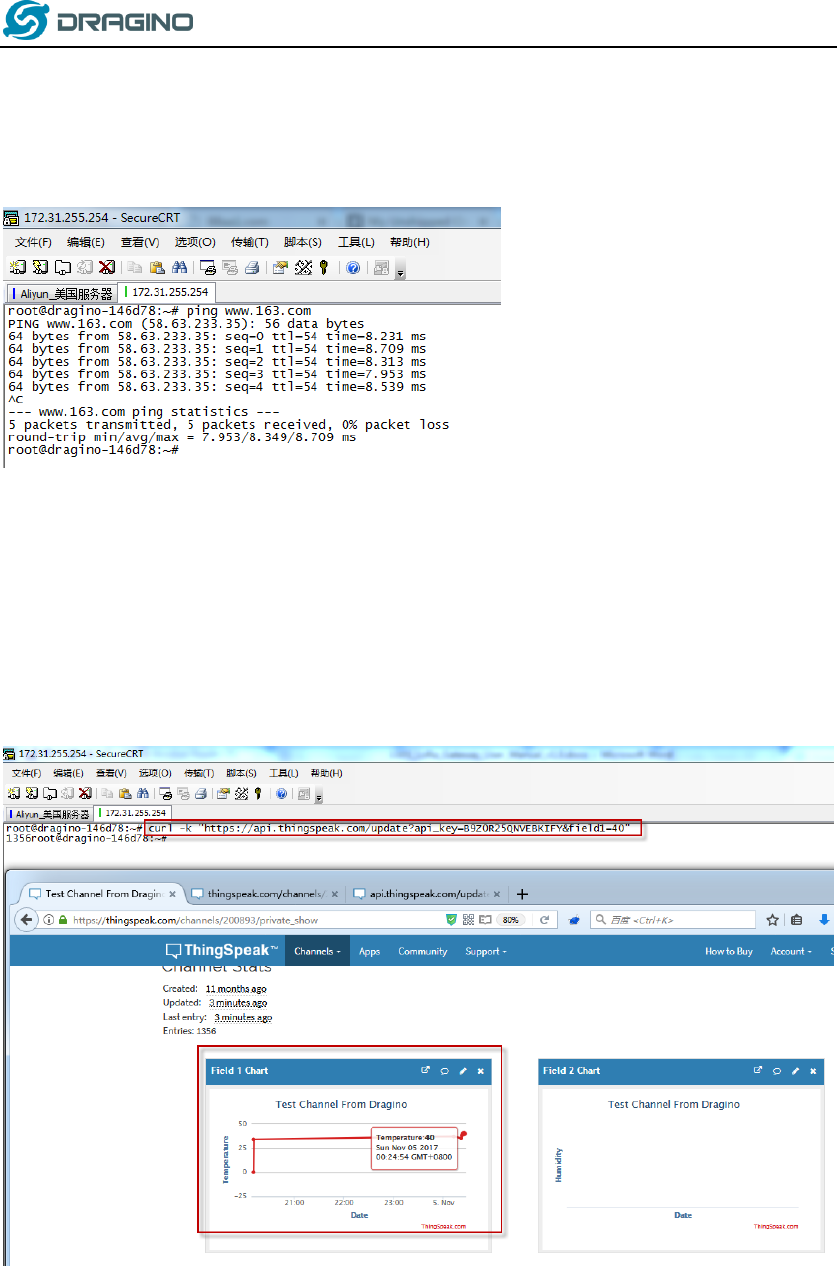Click red data point on Field 1 chart
This screenshot has height=1266, width=837.
click(463, 1135)
